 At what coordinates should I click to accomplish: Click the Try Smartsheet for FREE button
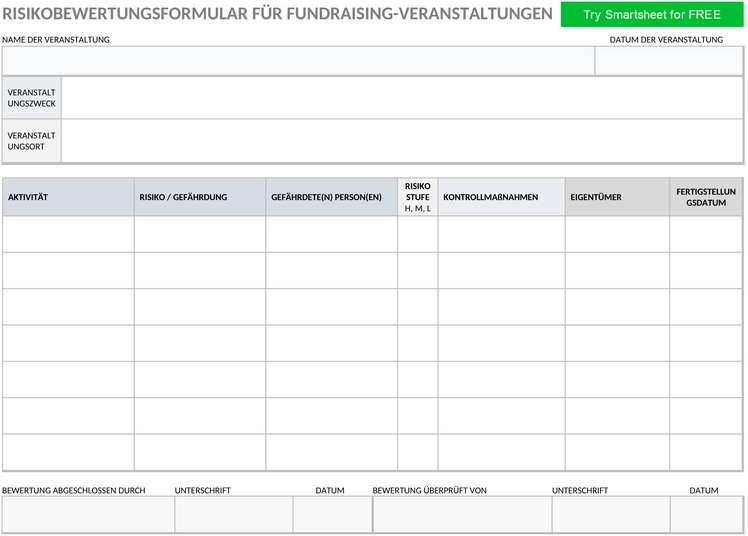click(652, 14)
